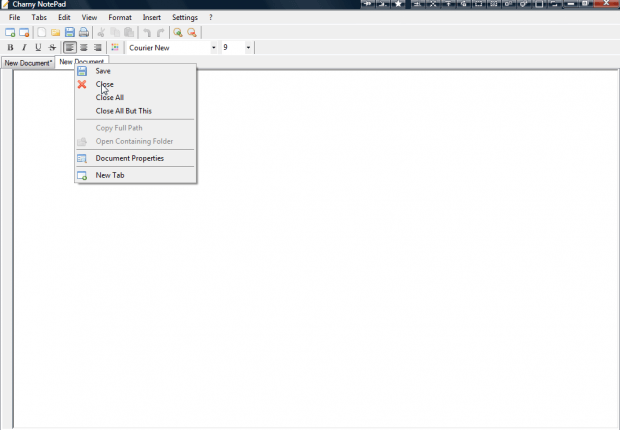Screen dimensions: 620x430
Task: Undo using the left curved arrow icon
Action: [147, 32]
